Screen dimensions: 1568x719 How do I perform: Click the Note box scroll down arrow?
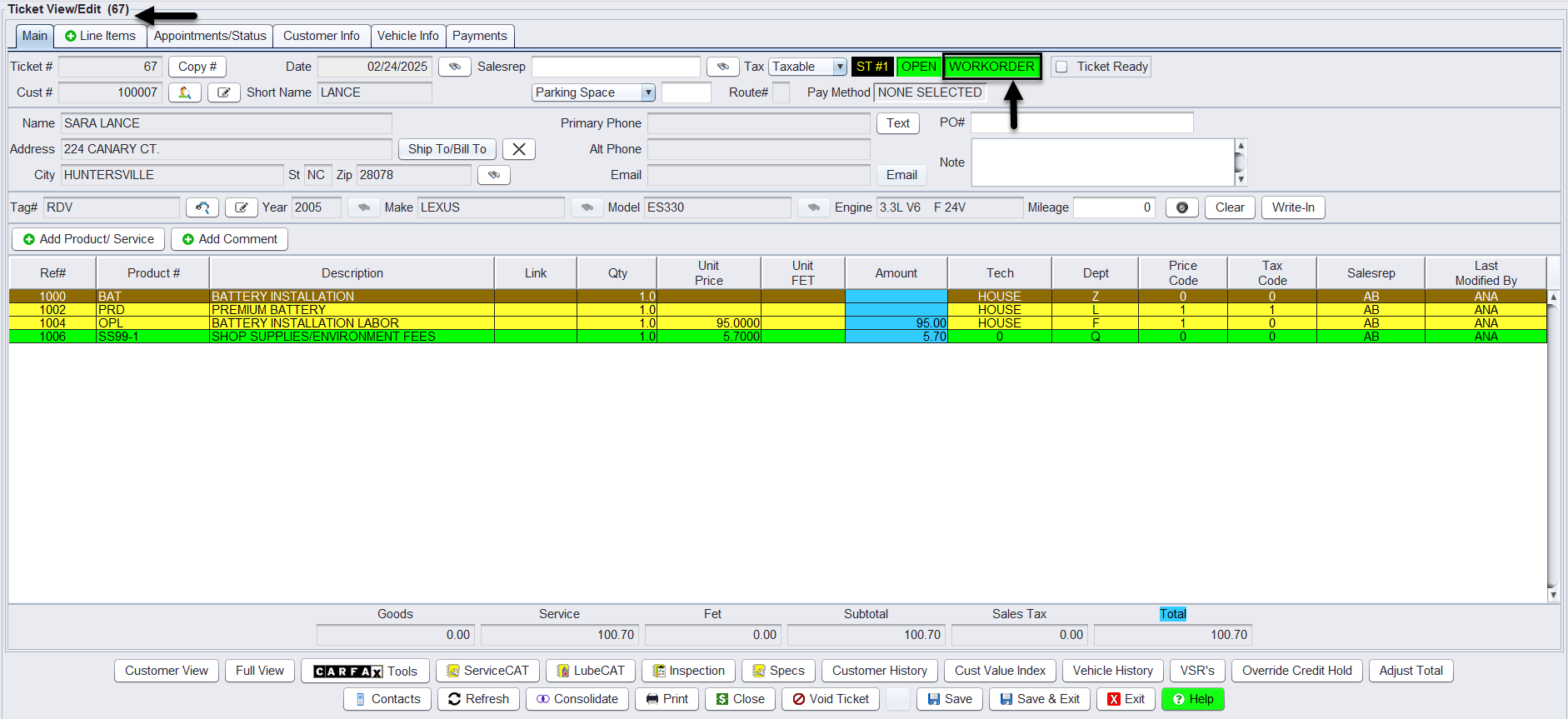(1241, 179)
